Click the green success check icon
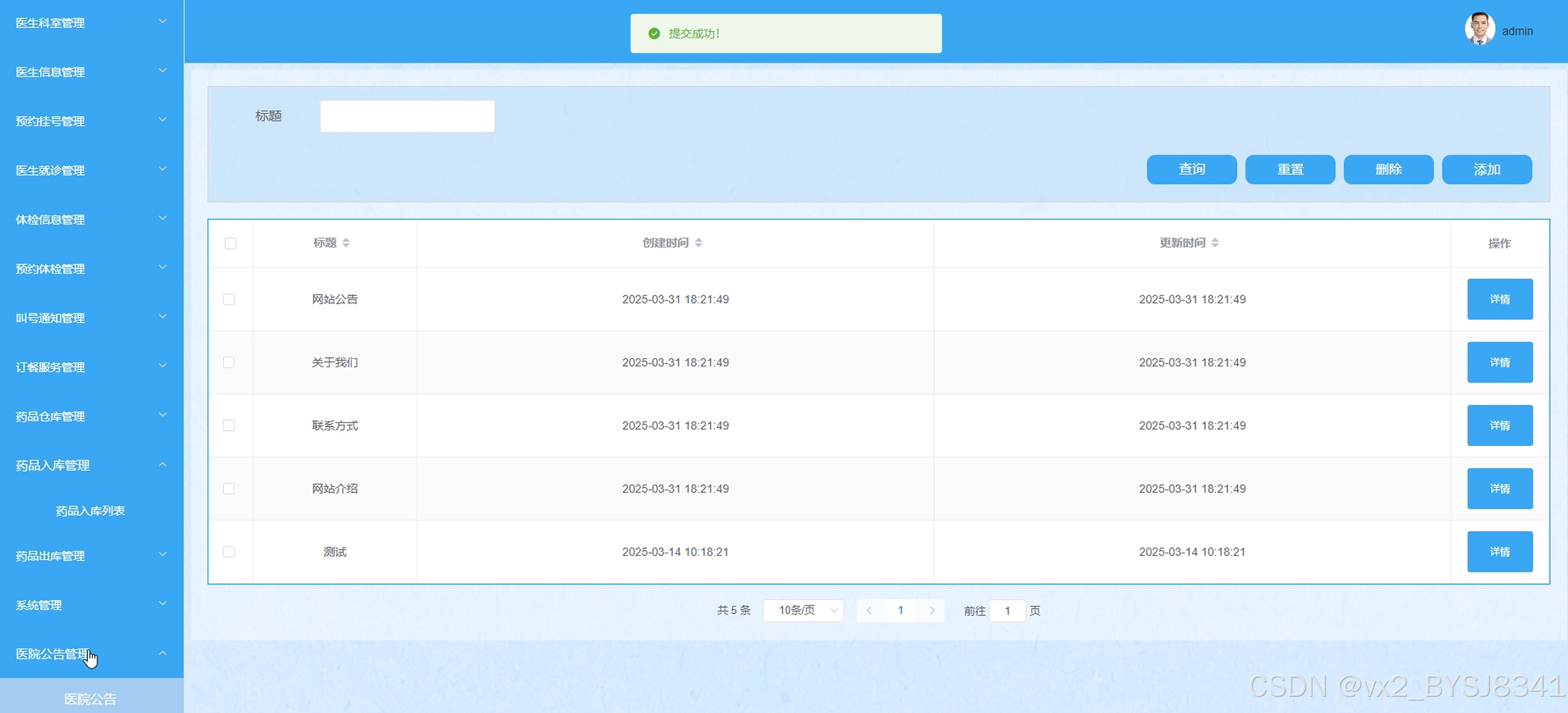This screenshot has height=713, width=1568. 654,33
